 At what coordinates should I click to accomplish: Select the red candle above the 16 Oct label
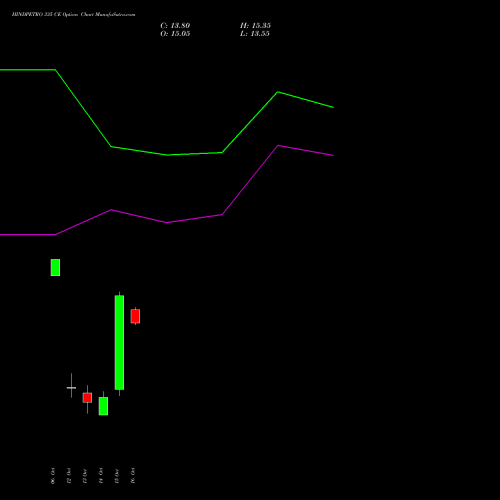point(135,316)
